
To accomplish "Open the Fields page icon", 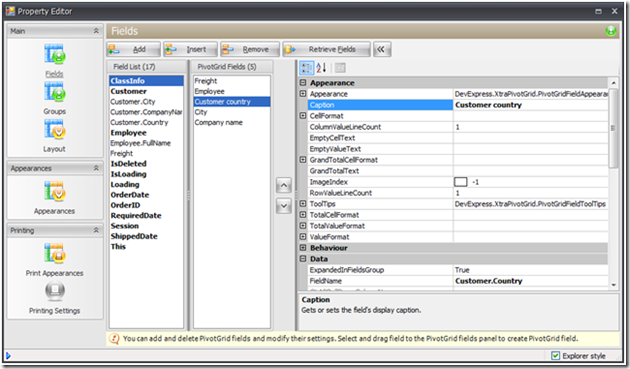I will 55,54.
